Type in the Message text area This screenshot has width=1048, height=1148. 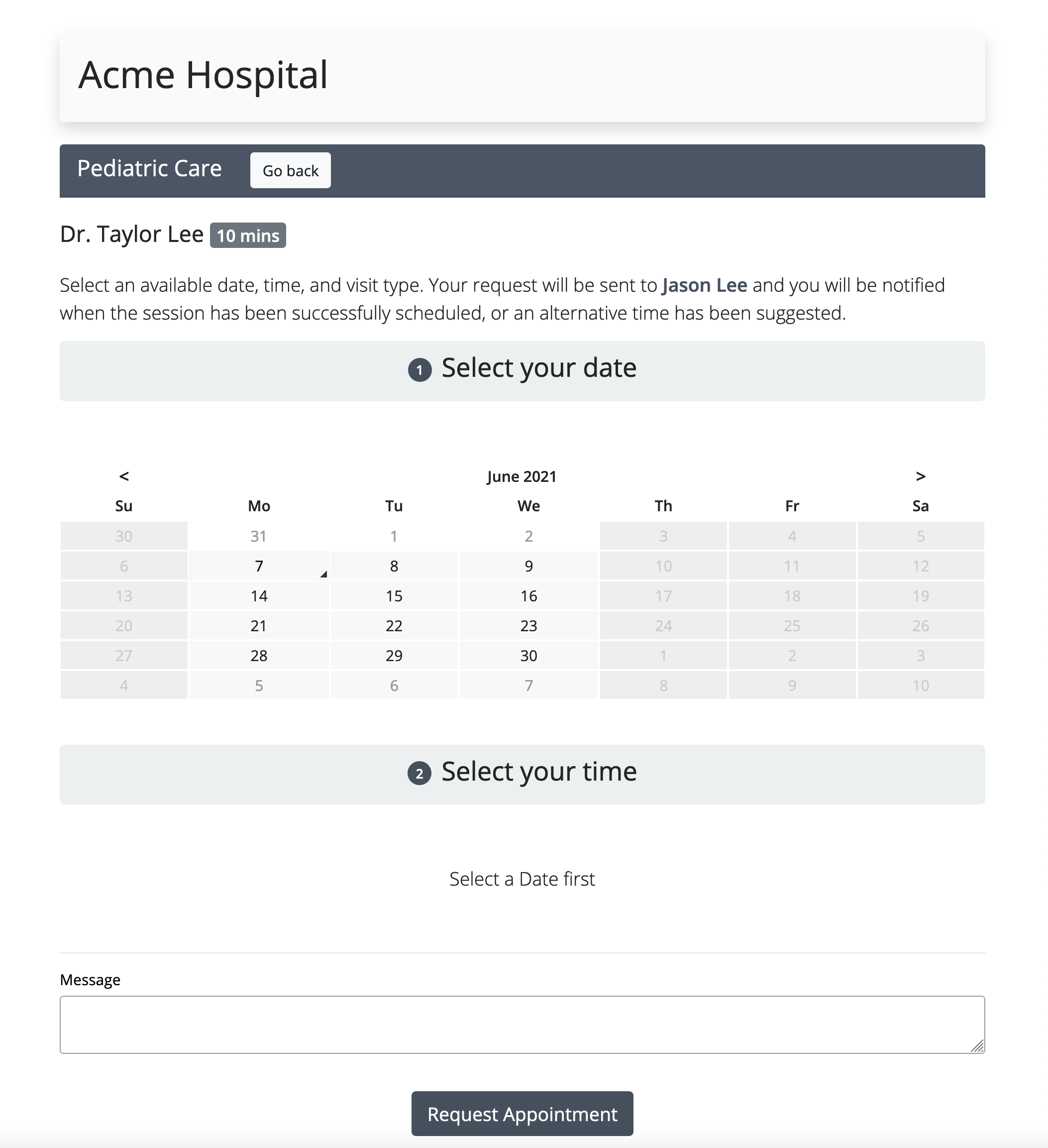(x=522, y=1024)
